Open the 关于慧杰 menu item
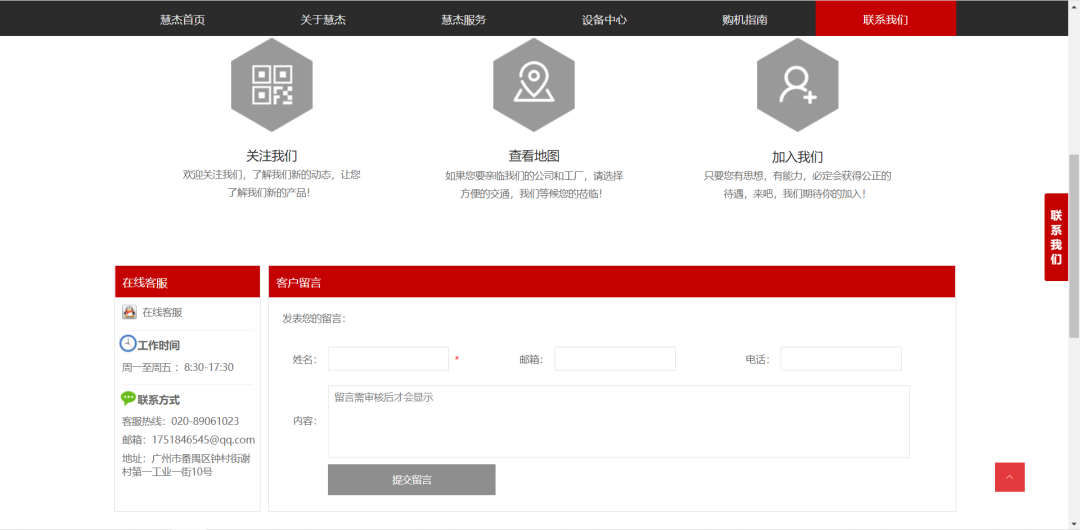The height and width of the screenshot is (530, 1080). point(323,20)
